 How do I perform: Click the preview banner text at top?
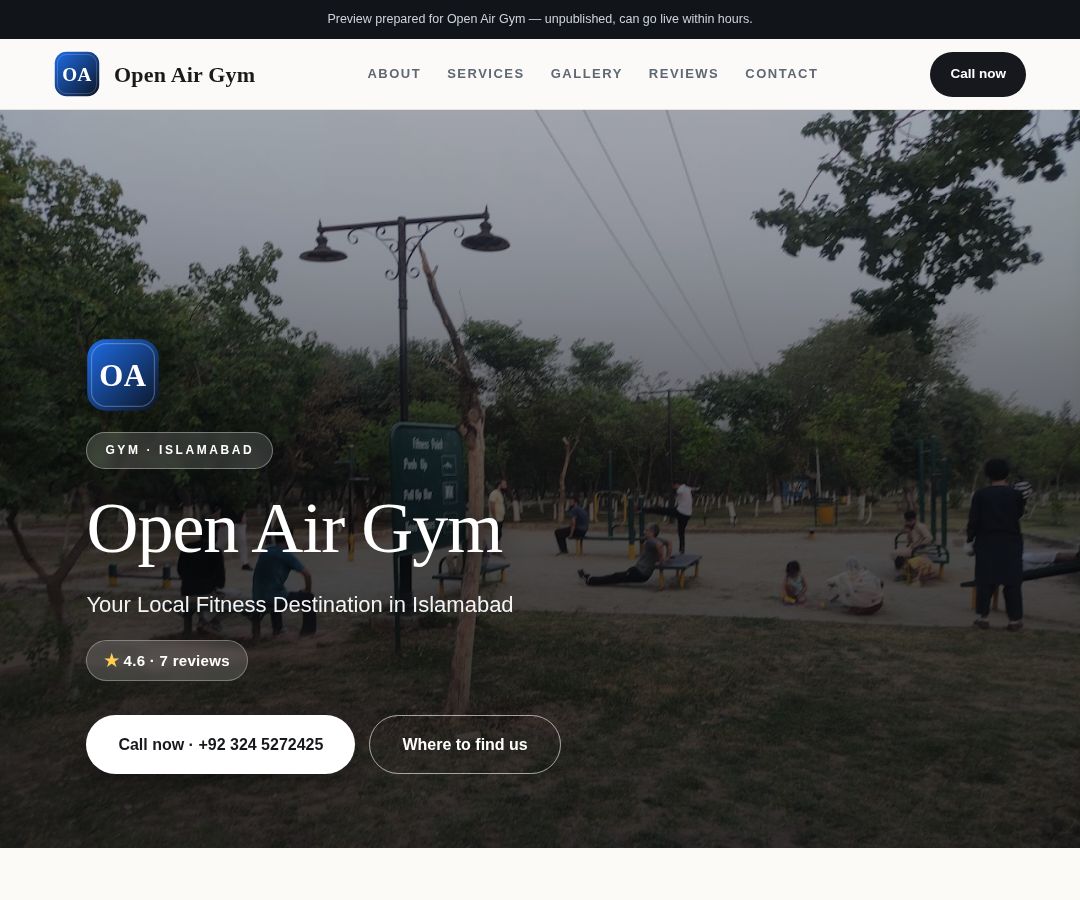540,19
